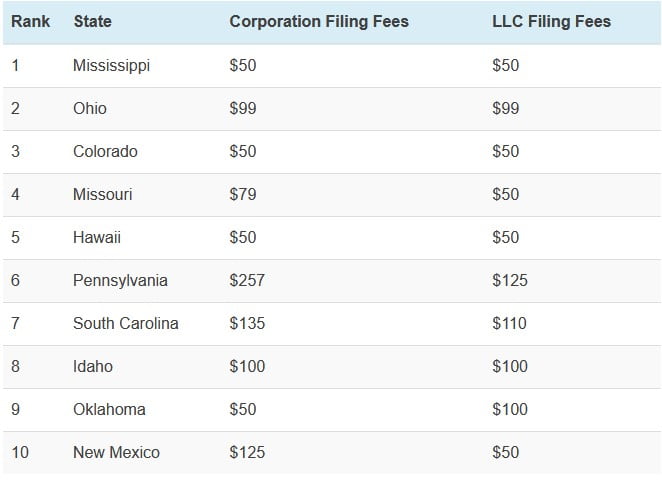Click the rank number 10 cell

[x=20, y=452]
